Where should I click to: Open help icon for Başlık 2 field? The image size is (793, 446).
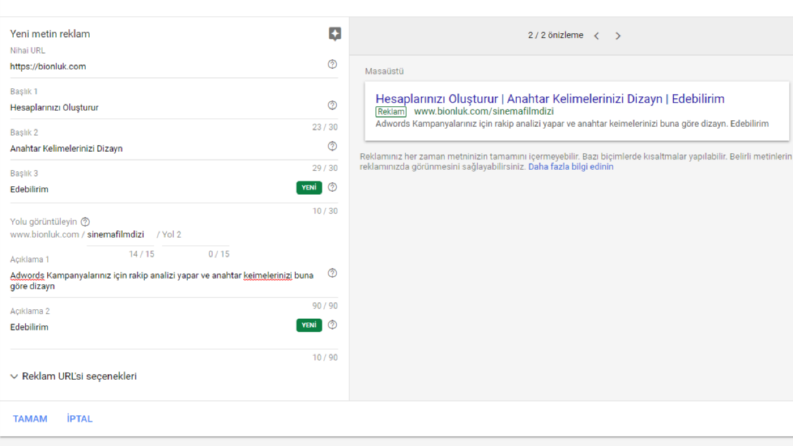click(x=332, y=146)
